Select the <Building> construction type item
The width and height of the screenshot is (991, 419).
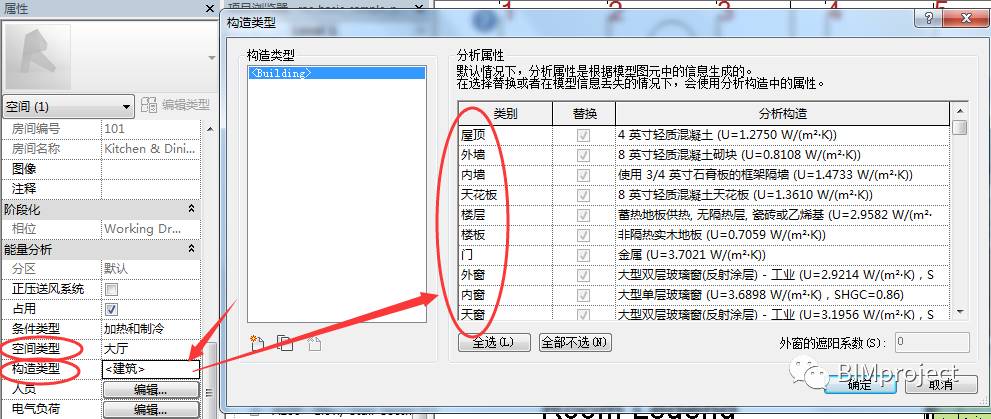[336, 73]
